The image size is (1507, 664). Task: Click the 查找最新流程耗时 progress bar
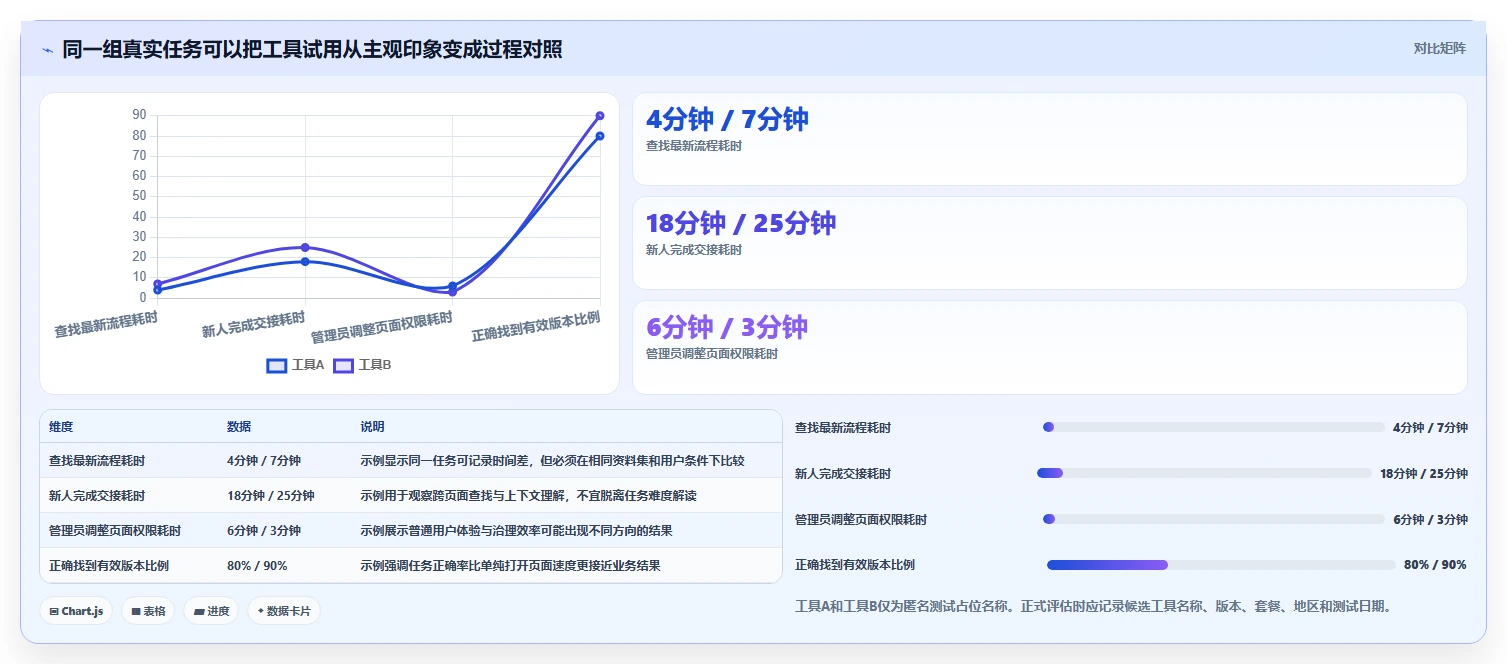(1214, 427)
